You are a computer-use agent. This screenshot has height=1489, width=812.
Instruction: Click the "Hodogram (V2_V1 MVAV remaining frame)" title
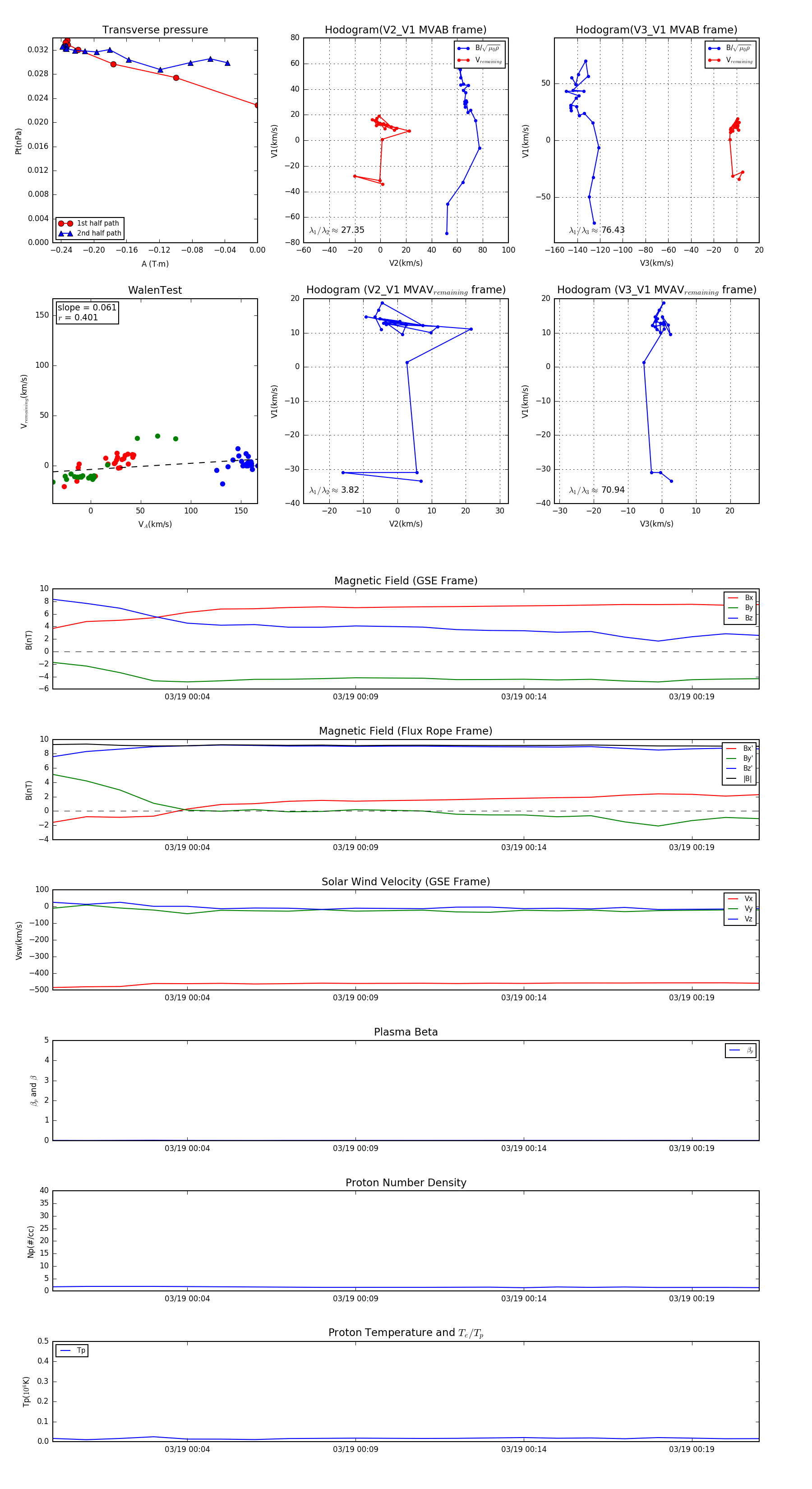(x=406, y=290)
